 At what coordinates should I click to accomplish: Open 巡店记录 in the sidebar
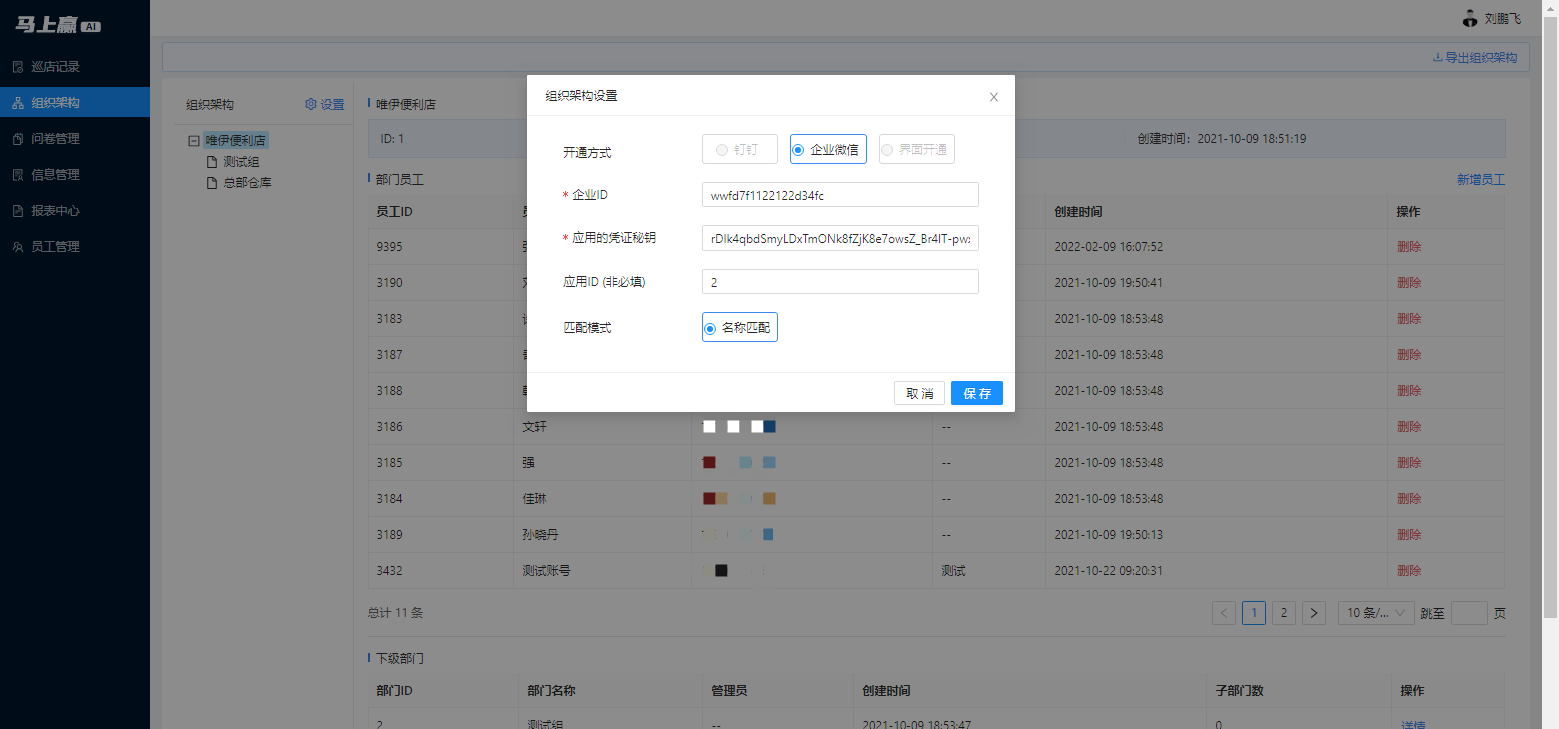click(75, 67)
